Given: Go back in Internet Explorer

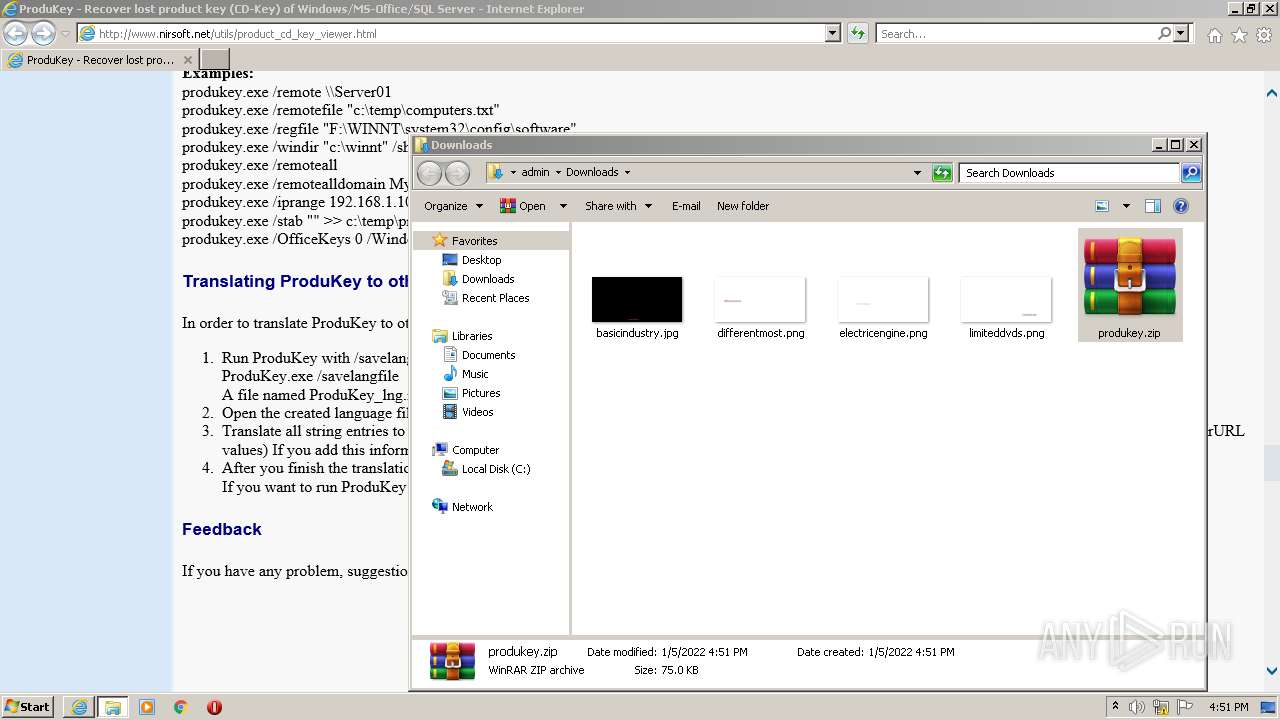Looking at the screenshot, I should (x=15, y=33).
